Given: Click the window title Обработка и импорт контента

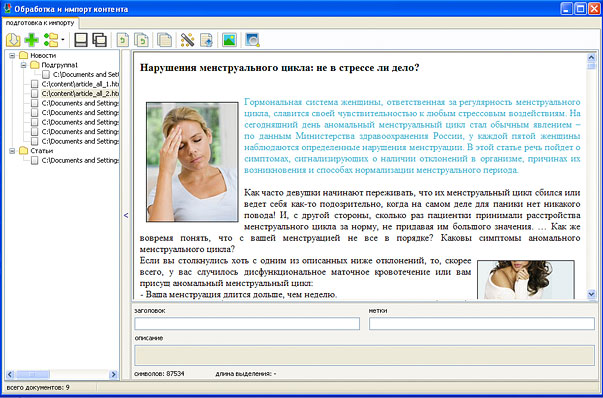Looking at the screenshot, I should click(x=72, y=9).
